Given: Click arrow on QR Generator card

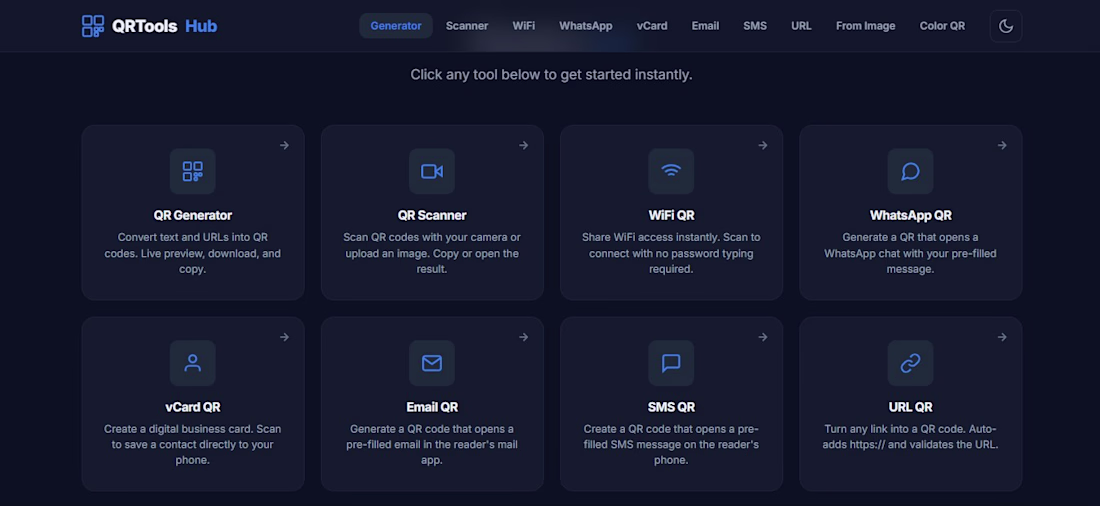Looking at the screenshot, I should 284,145.
